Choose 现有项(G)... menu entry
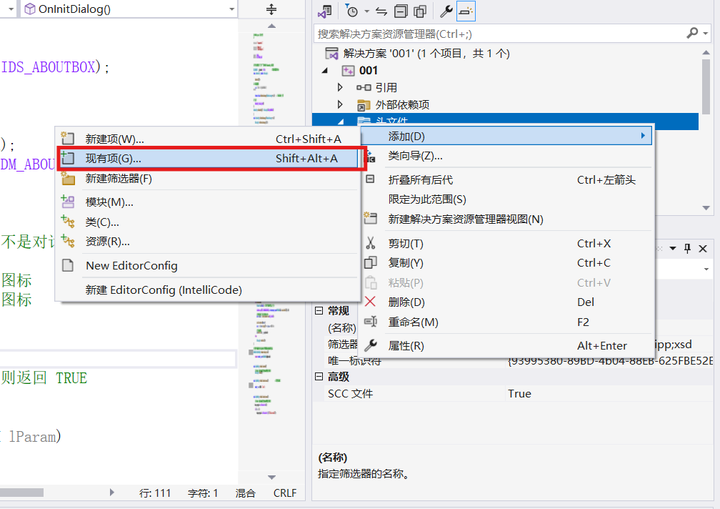 click(207, 158)
